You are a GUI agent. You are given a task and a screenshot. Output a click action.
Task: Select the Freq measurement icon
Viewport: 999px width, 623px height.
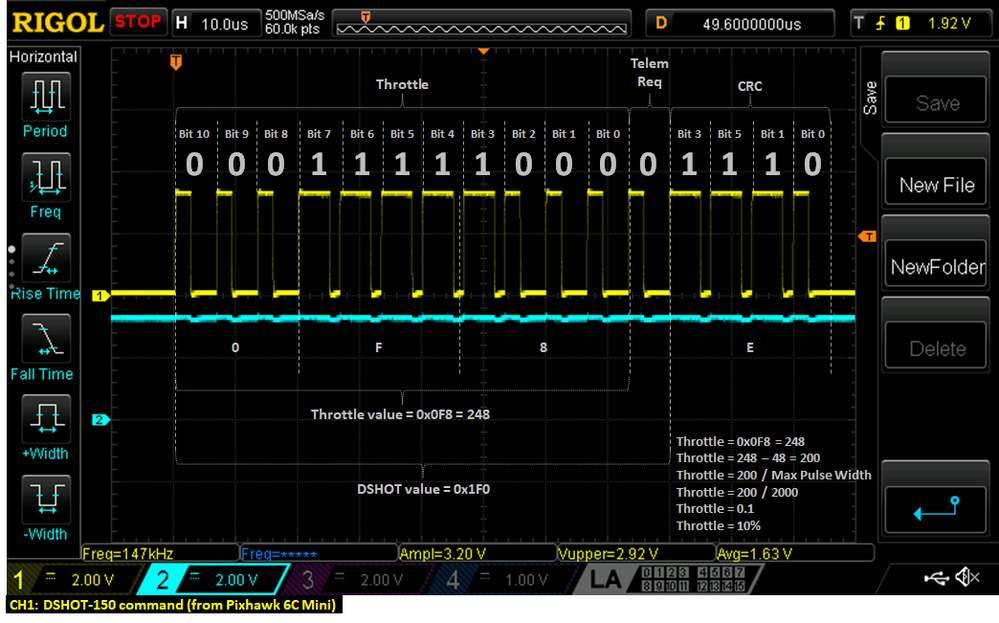tap(46, 178)
